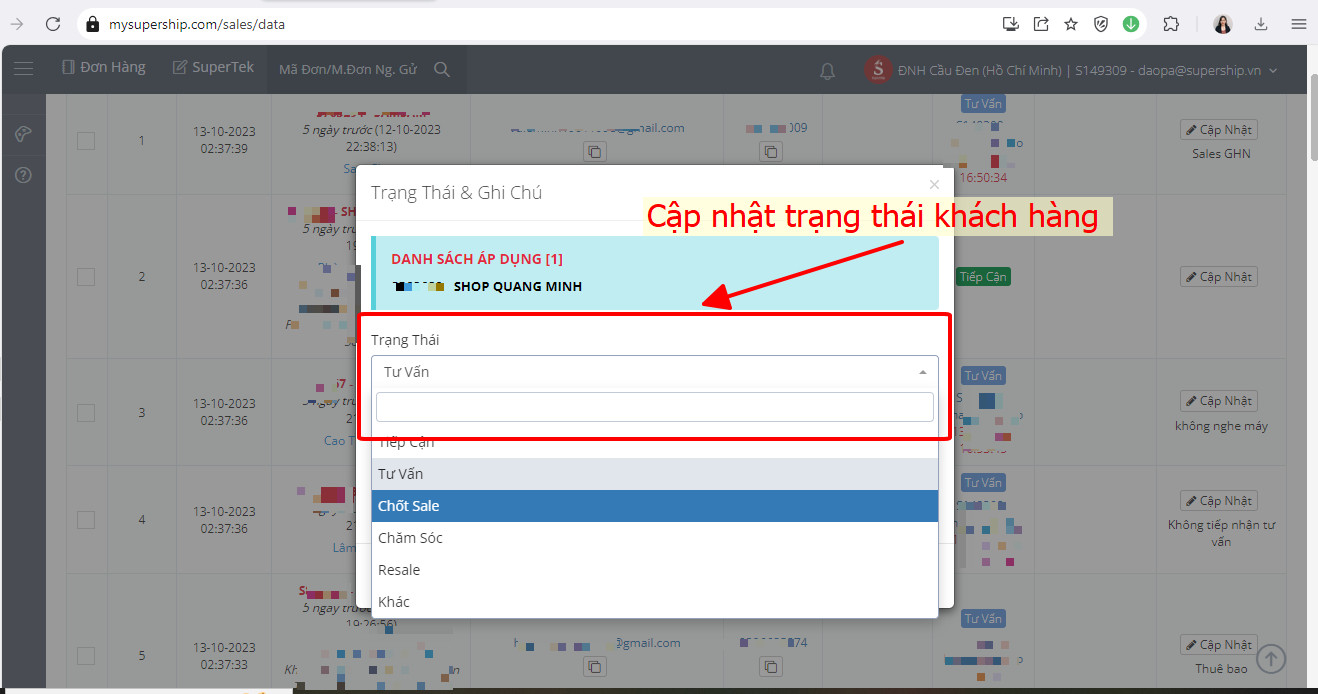Close the Trạng Thái & Ghi Chú dialog
The height and width of the screenshot is (694, 1318).
(x=934, y=184)
